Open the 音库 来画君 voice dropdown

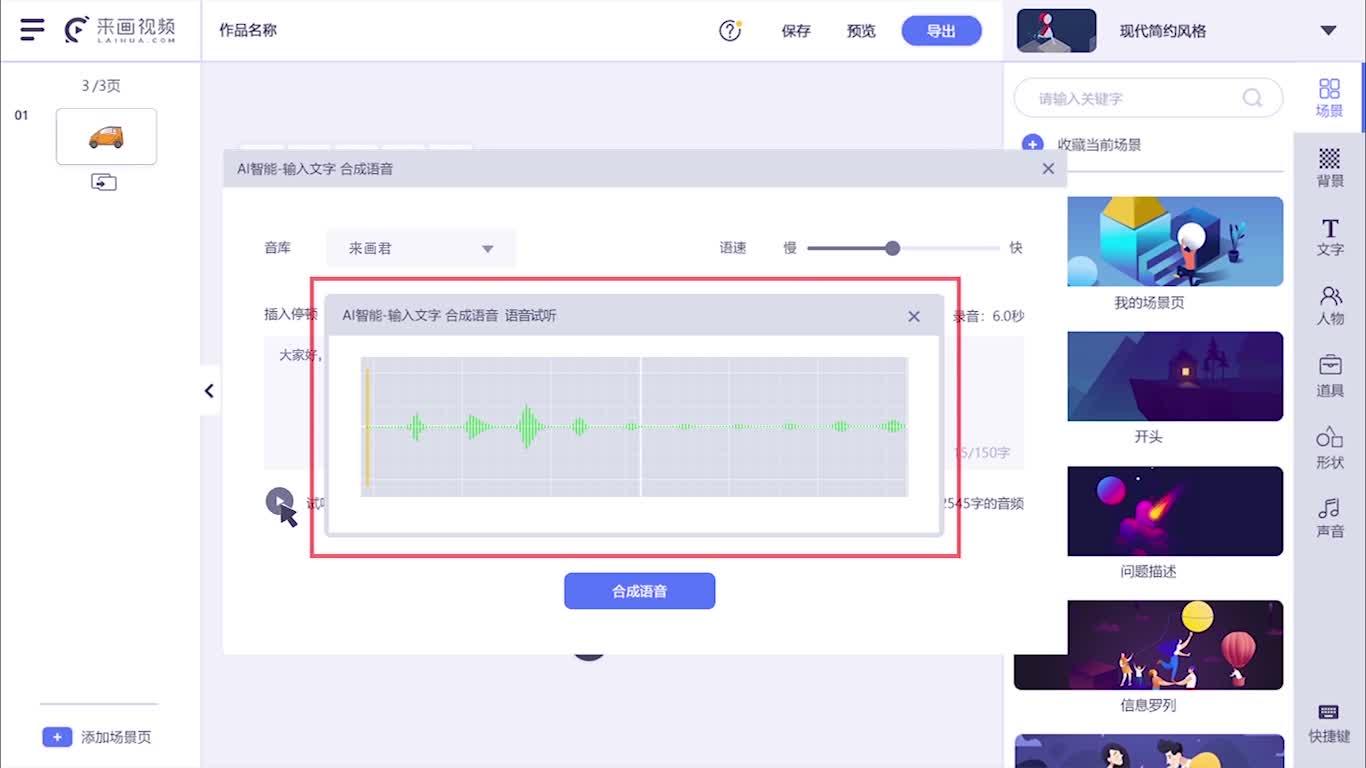coord(421,248)
